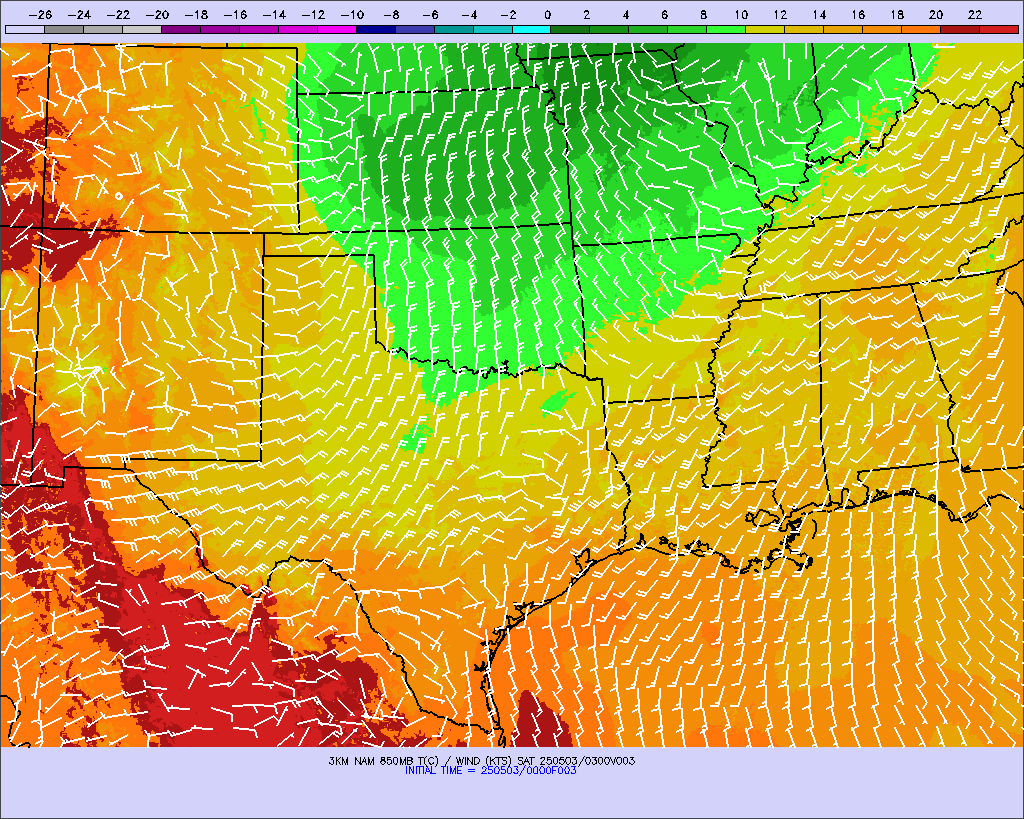
Task: Click the dark red 20 to 22 swatch
Action: (960, 29)
